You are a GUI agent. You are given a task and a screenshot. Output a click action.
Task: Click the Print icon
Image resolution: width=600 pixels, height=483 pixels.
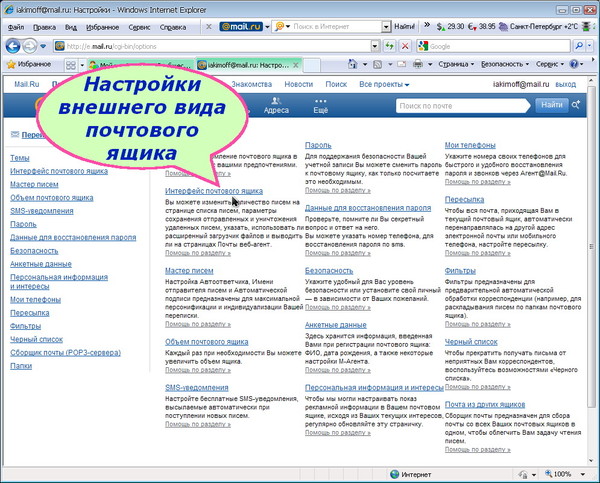[418, 64]
